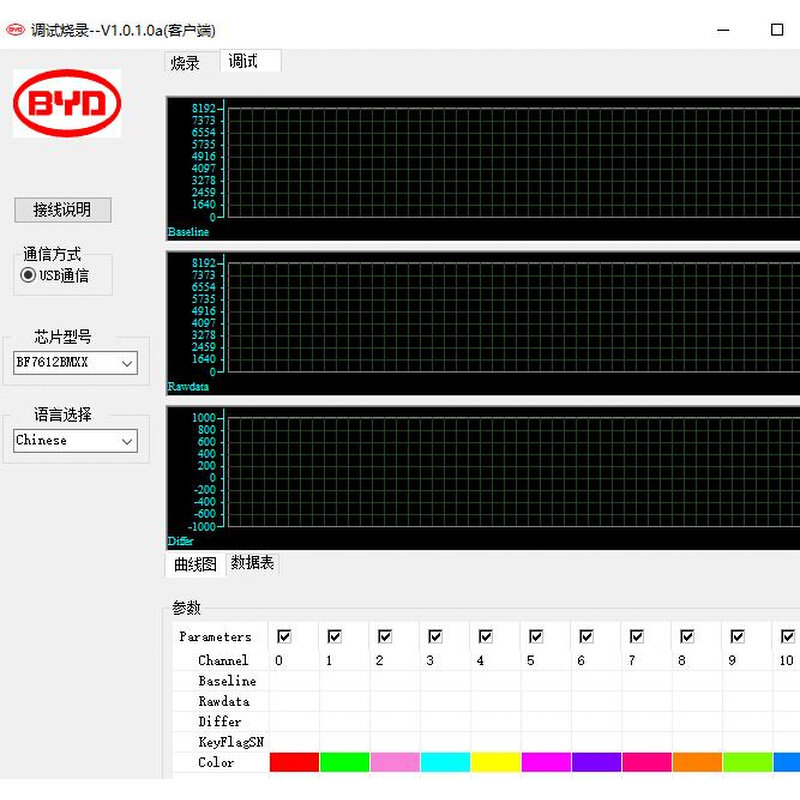This screenshot has width=800, height=800.
Task: Click the BYD logo image
Action: point(67,103)
